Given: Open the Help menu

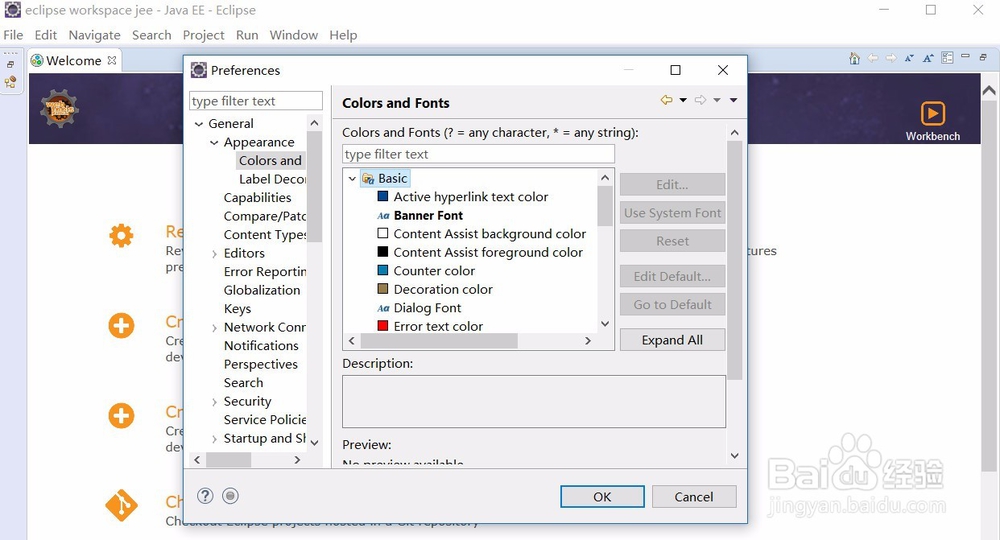Looking at the screenshot, I should (x=343, y=35).
